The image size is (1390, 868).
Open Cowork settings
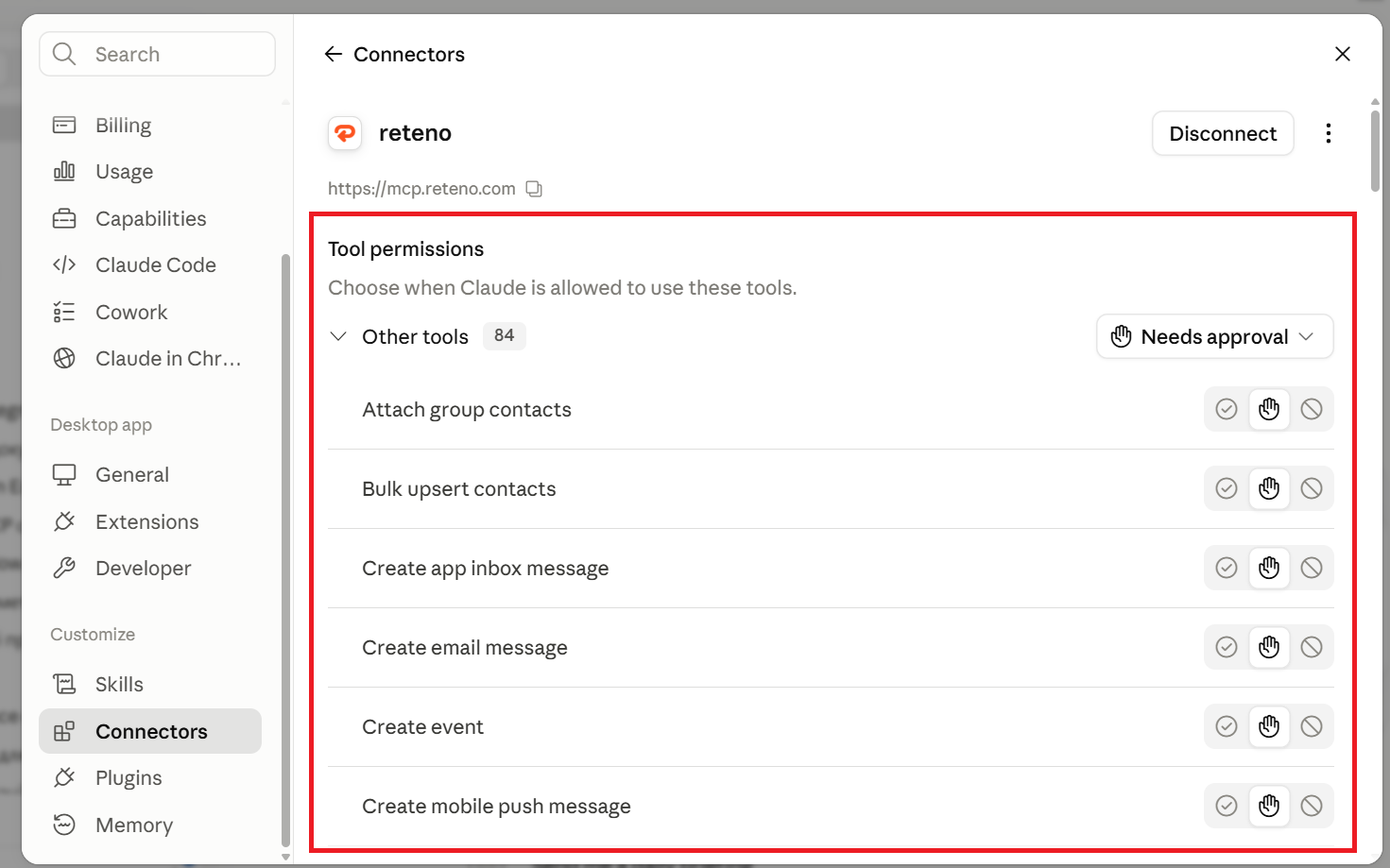[150, 312]
